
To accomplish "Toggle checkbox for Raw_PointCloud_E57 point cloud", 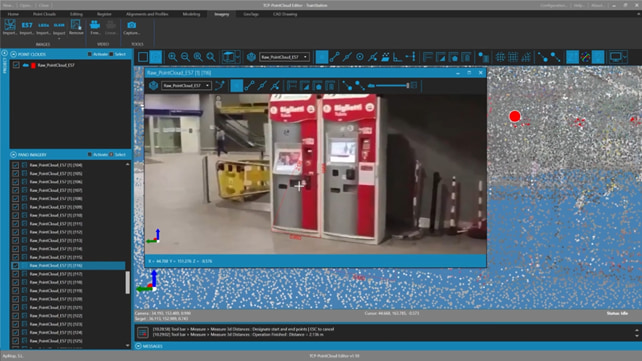I will point(16,65).
